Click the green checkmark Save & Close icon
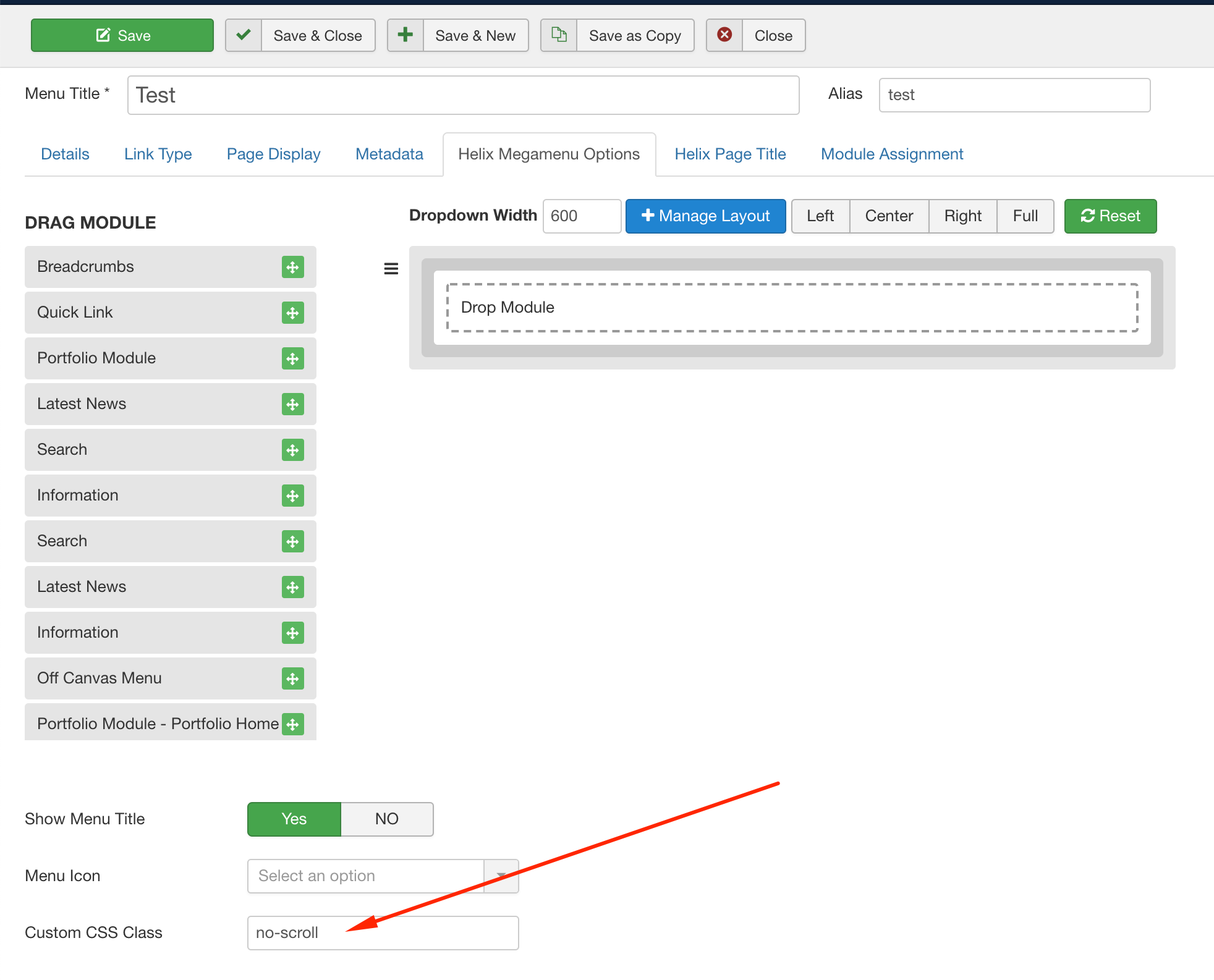This screenshot has width=1214, height=980. 244,35
